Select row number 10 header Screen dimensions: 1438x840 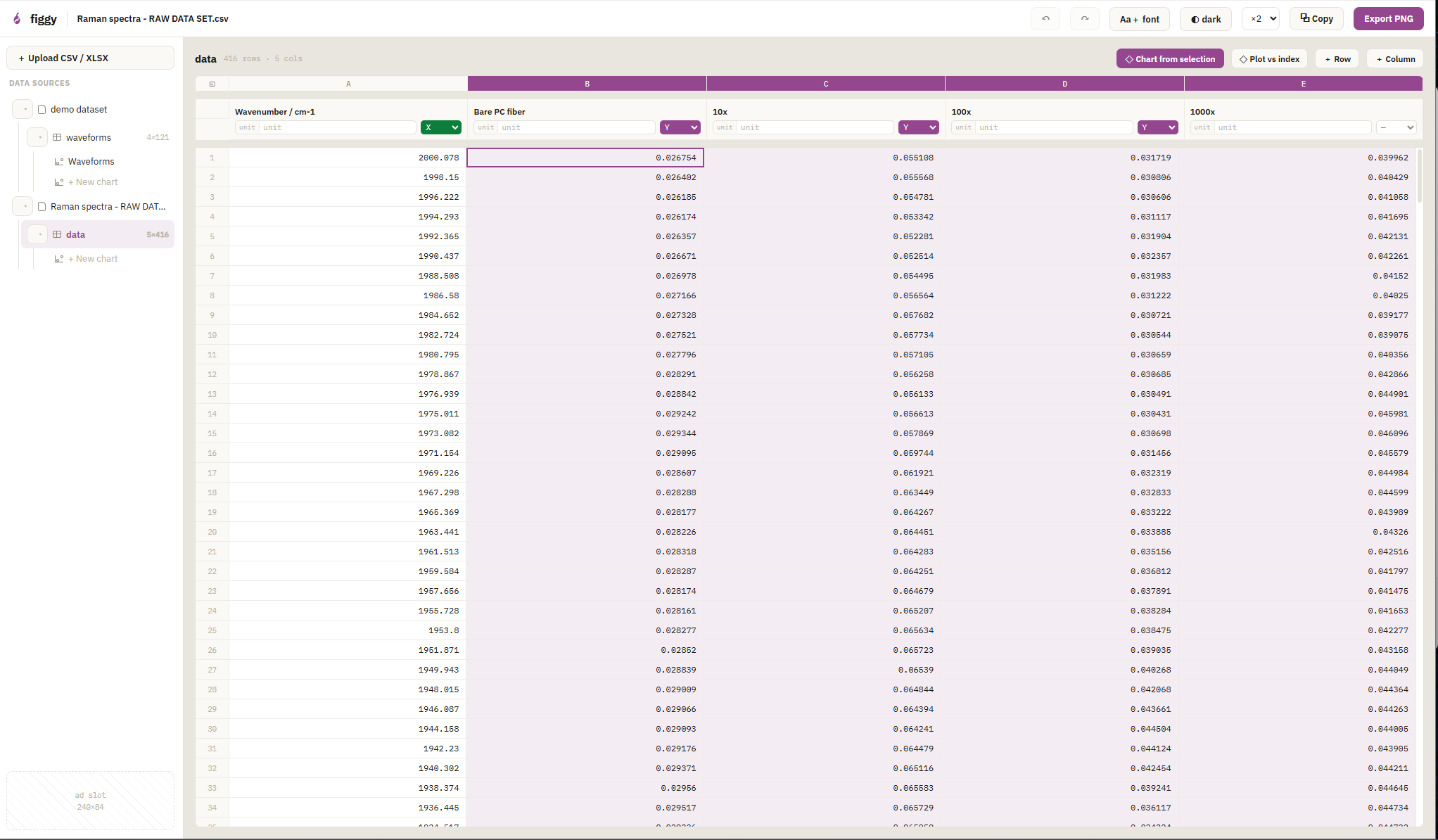click(212, 335)
